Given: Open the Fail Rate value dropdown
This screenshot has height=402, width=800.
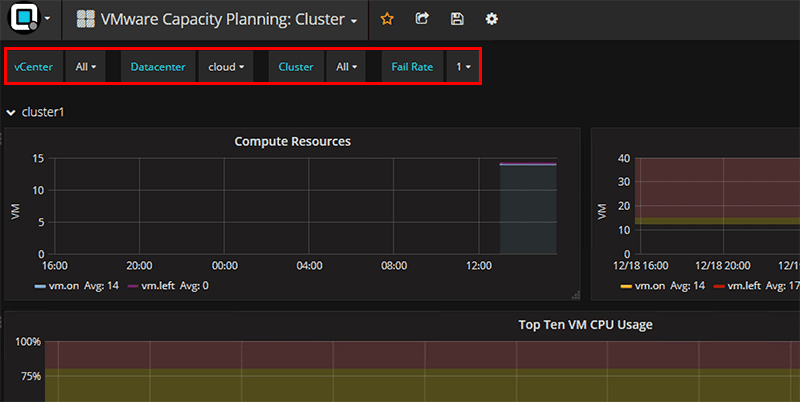Looking at the screenshot, I should (x=463, y=67).
